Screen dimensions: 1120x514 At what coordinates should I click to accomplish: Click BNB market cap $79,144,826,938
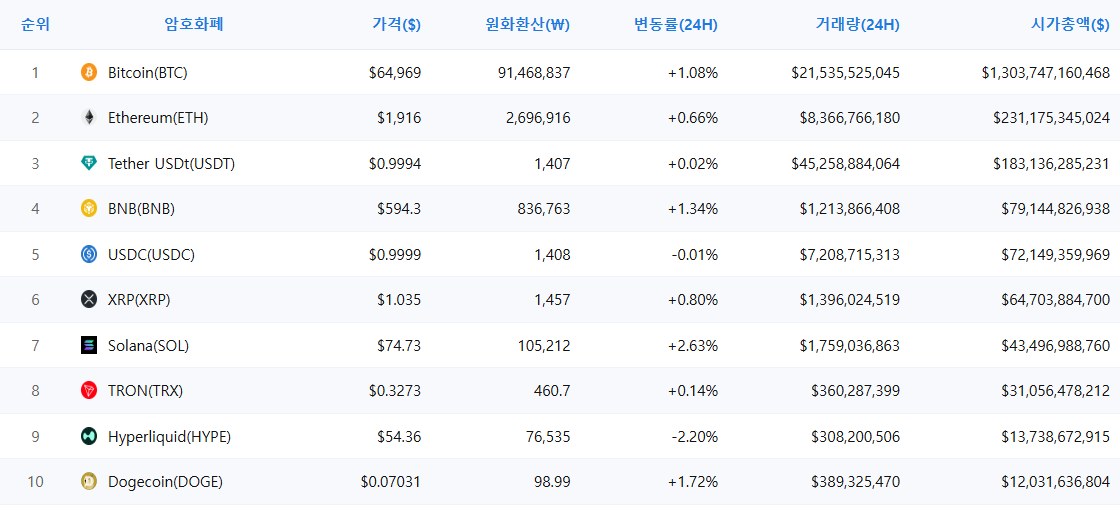click(x=1056, y=208)
